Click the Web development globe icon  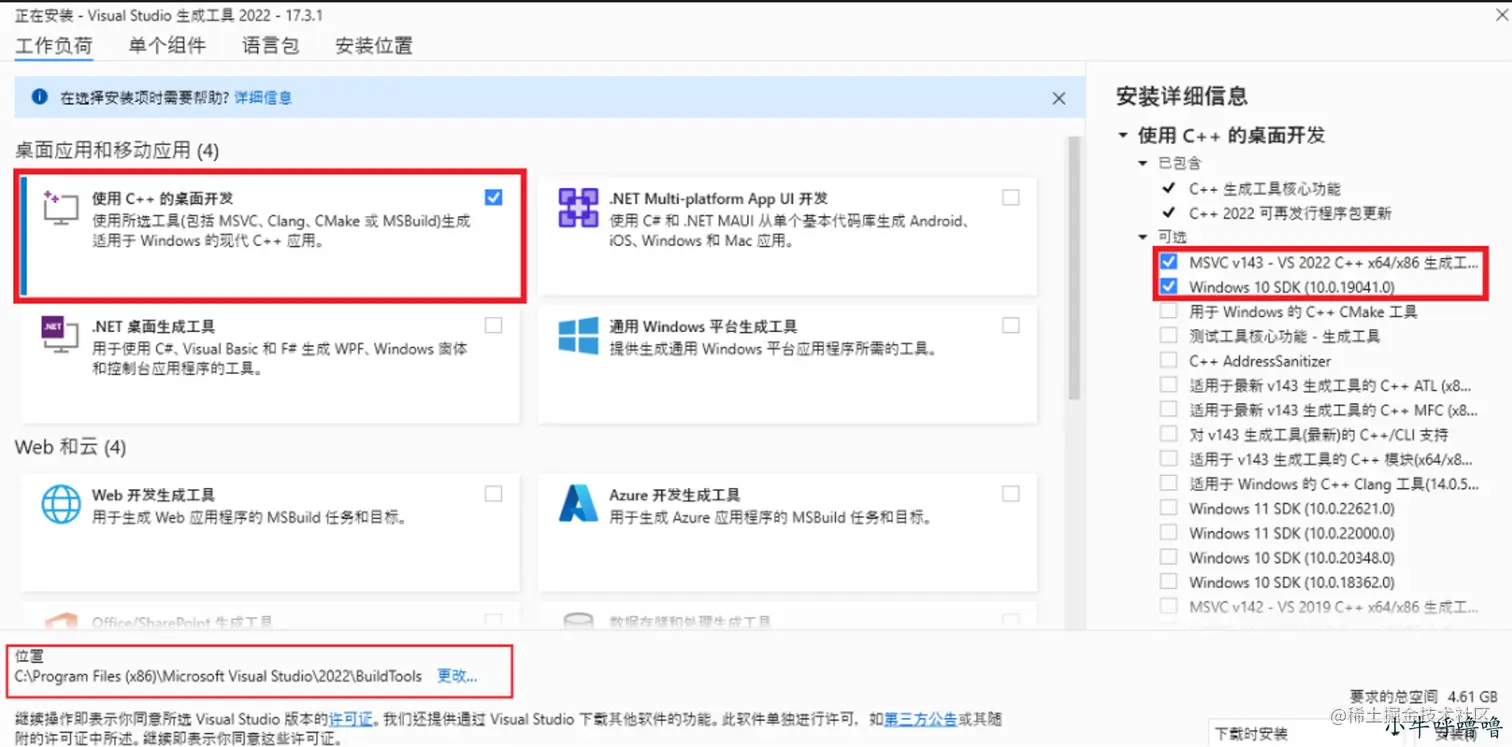pos(60,504)
